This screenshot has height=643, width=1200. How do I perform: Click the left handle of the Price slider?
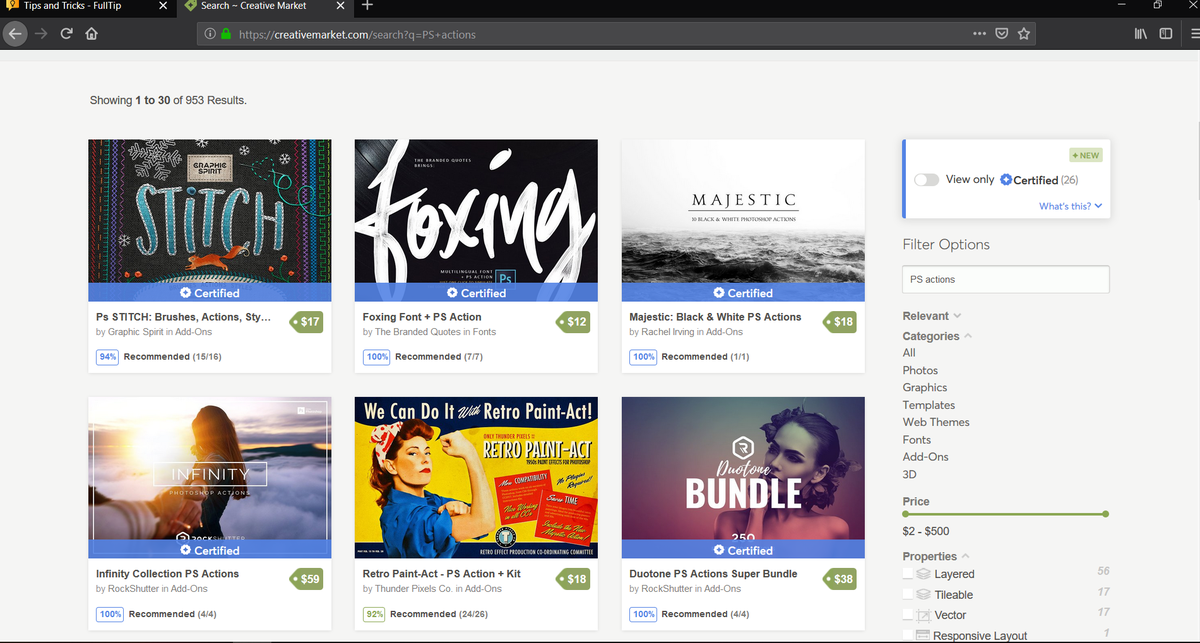point(907,514)
